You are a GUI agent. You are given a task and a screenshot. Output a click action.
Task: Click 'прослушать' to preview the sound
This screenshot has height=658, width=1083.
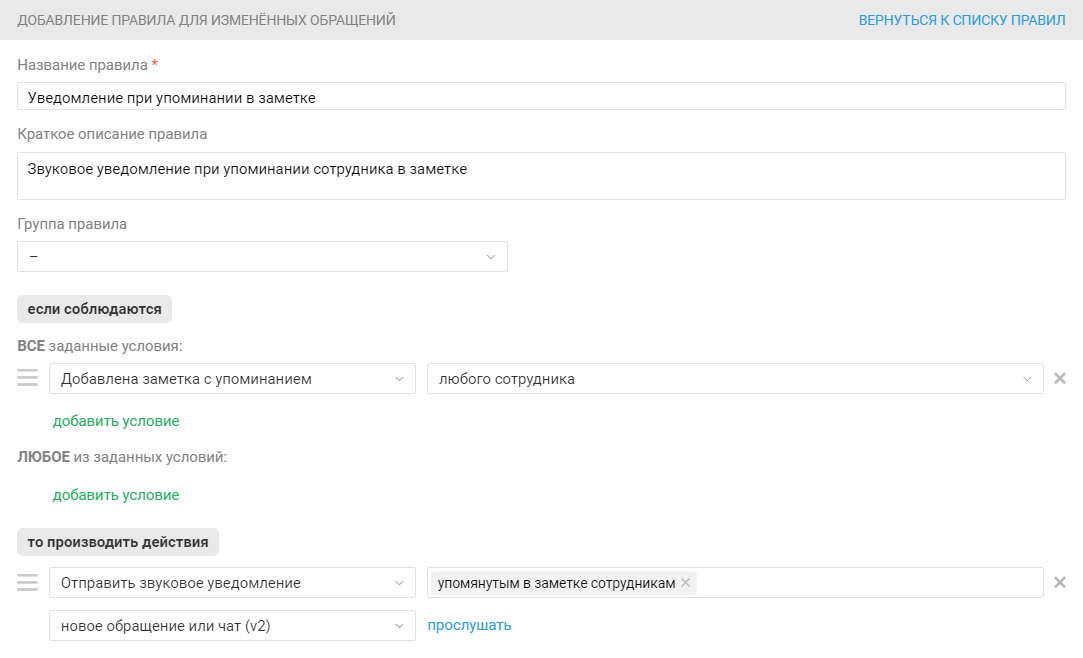click(x=469, y=626)
